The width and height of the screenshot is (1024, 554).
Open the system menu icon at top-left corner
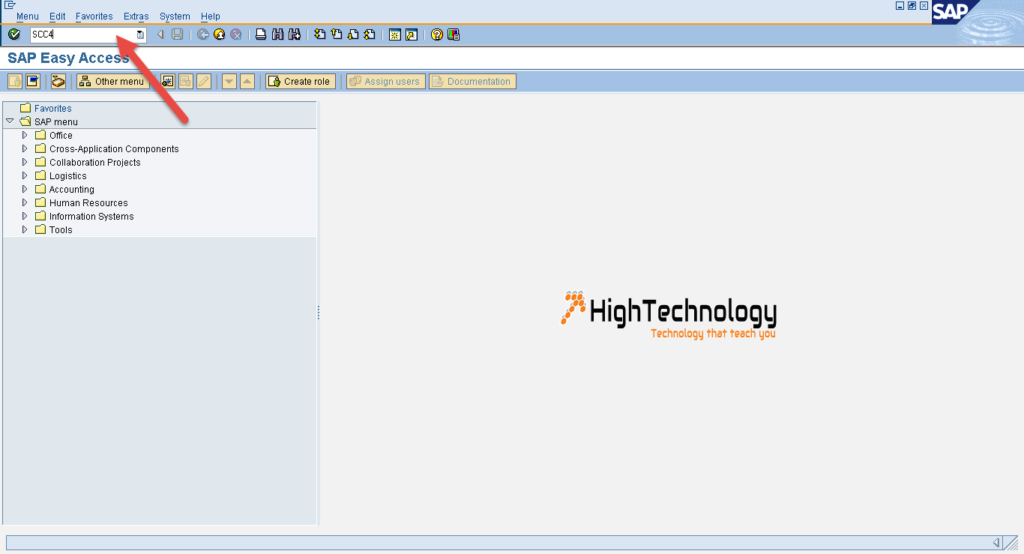coord(10,5)
